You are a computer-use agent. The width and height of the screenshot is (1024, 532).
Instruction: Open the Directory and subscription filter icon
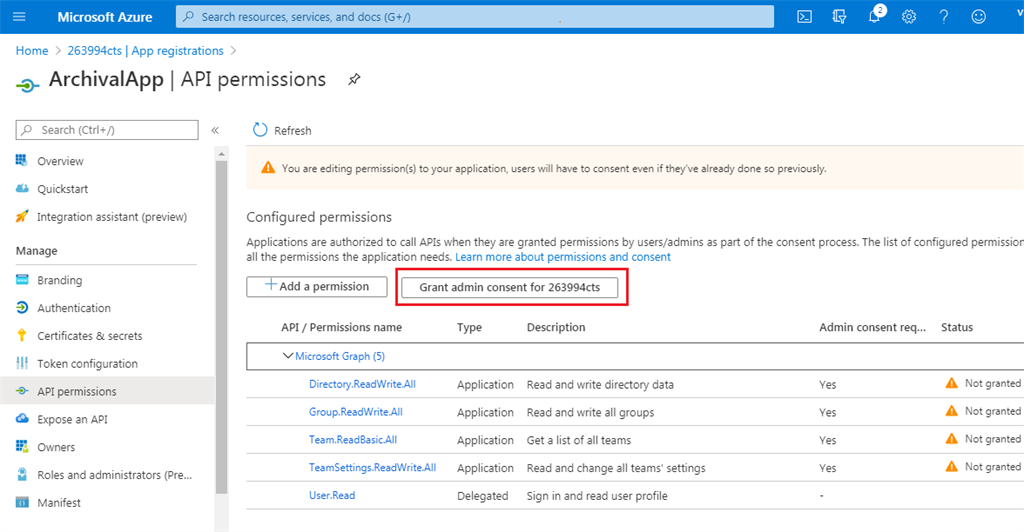tap(839, 17)
